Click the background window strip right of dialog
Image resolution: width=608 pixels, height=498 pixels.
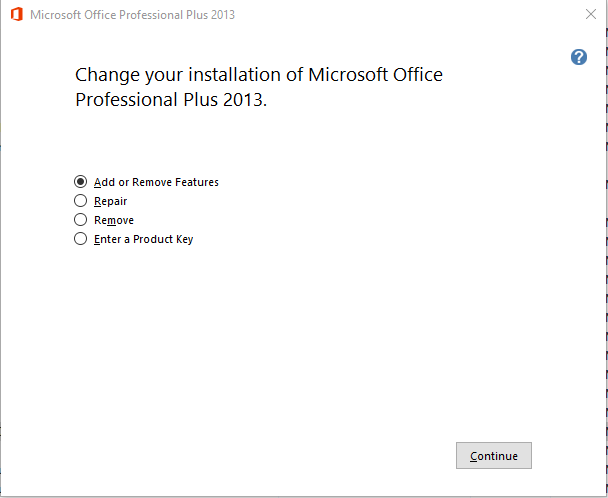click(x=604, y=250)
